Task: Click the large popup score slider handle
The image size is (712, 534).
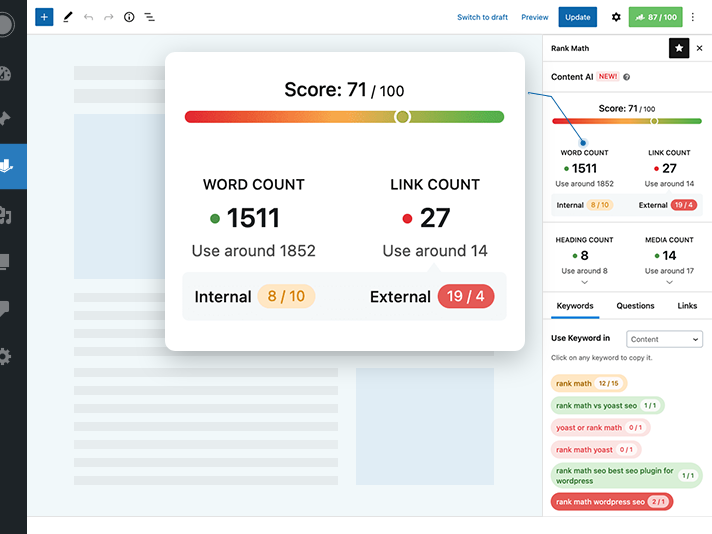Action: (402, 117)
